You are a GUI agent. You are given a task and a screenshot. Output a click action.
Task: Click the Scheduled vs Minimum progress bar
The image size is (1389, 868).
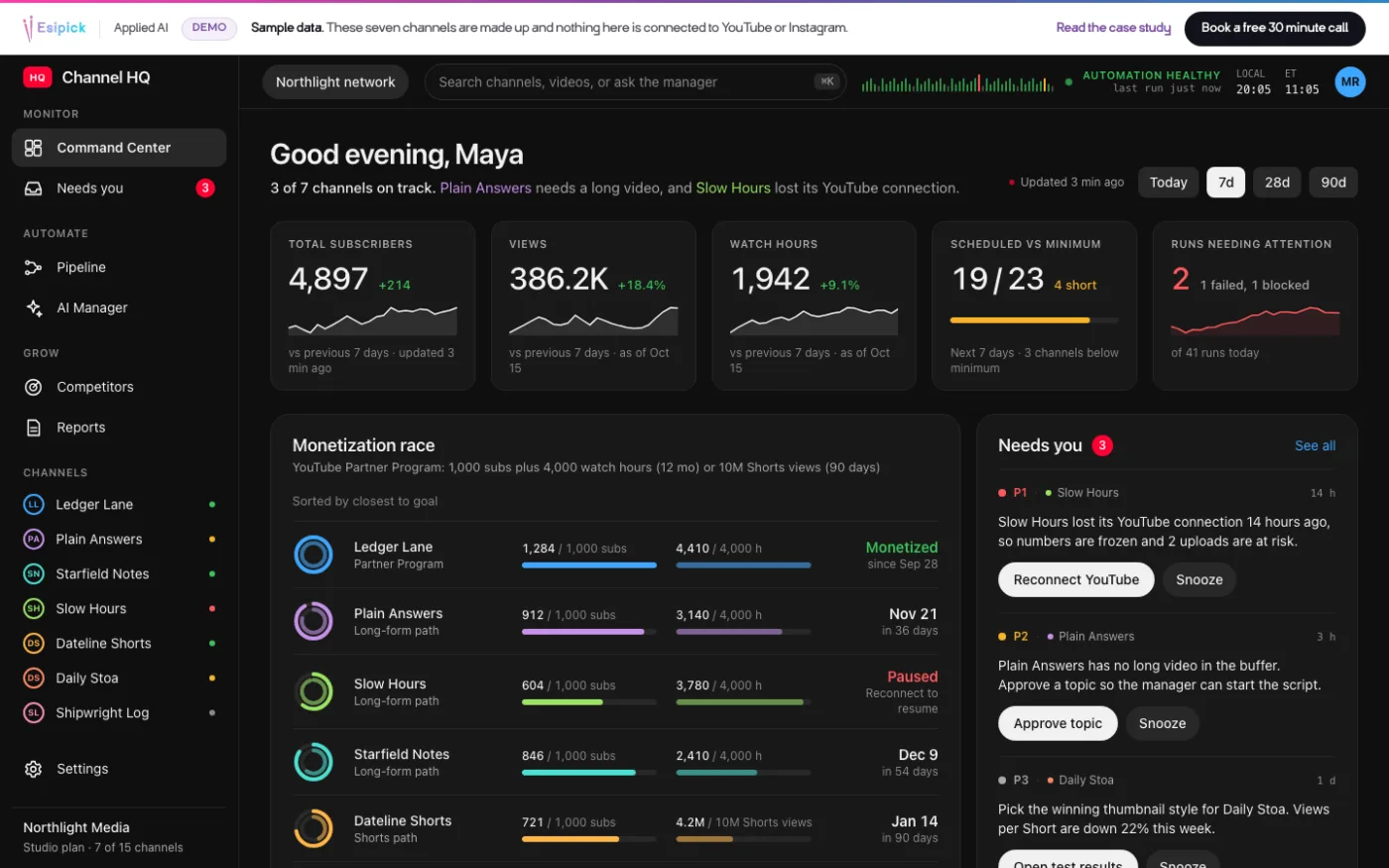click(1034, 320)
